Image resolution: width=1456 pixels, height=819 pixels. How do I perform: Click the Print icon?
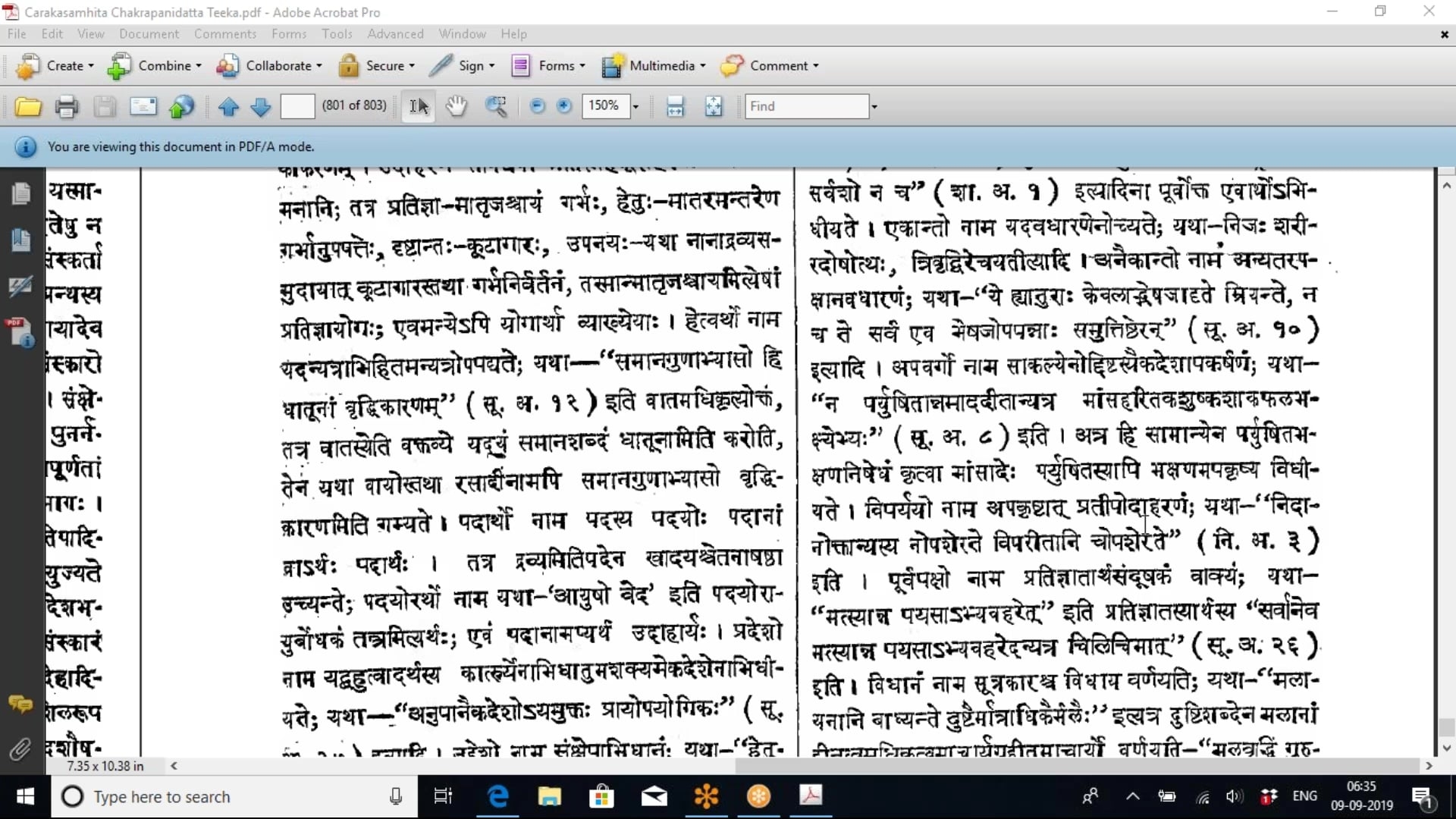[x=67, y=106]
